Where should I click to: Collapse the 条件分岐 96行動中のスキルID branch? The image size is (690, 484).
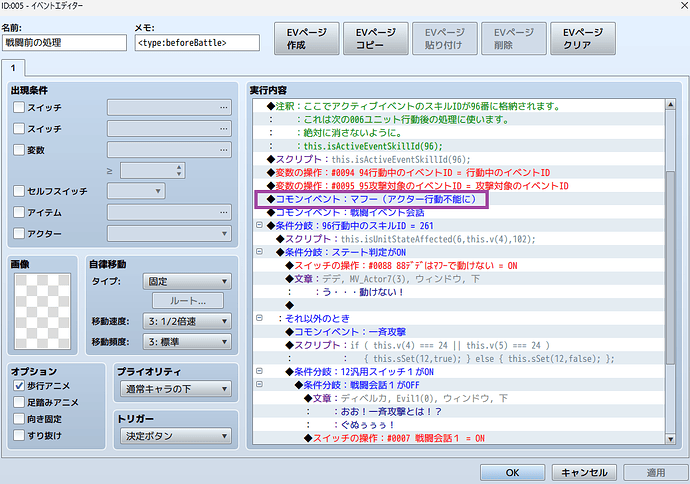tap(260, 225)
